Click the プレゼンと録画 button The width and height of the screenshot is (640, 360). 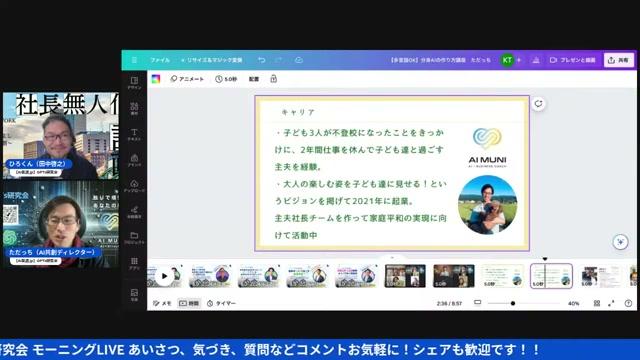click(x=573, y=60)
